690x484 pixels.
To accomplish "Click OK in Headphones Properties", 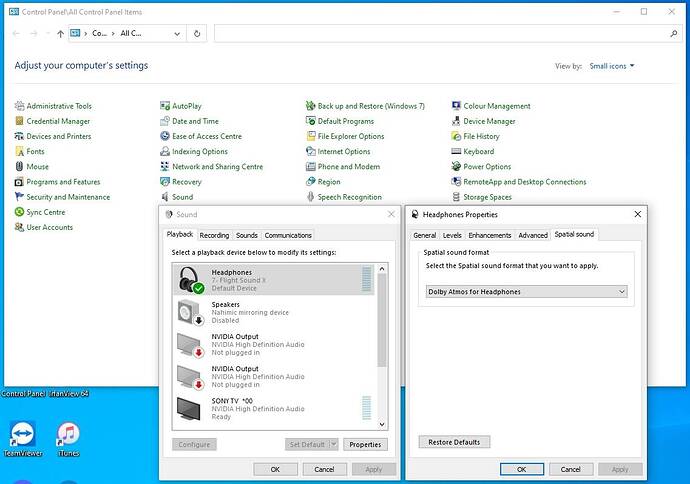I will click(521, 469).
